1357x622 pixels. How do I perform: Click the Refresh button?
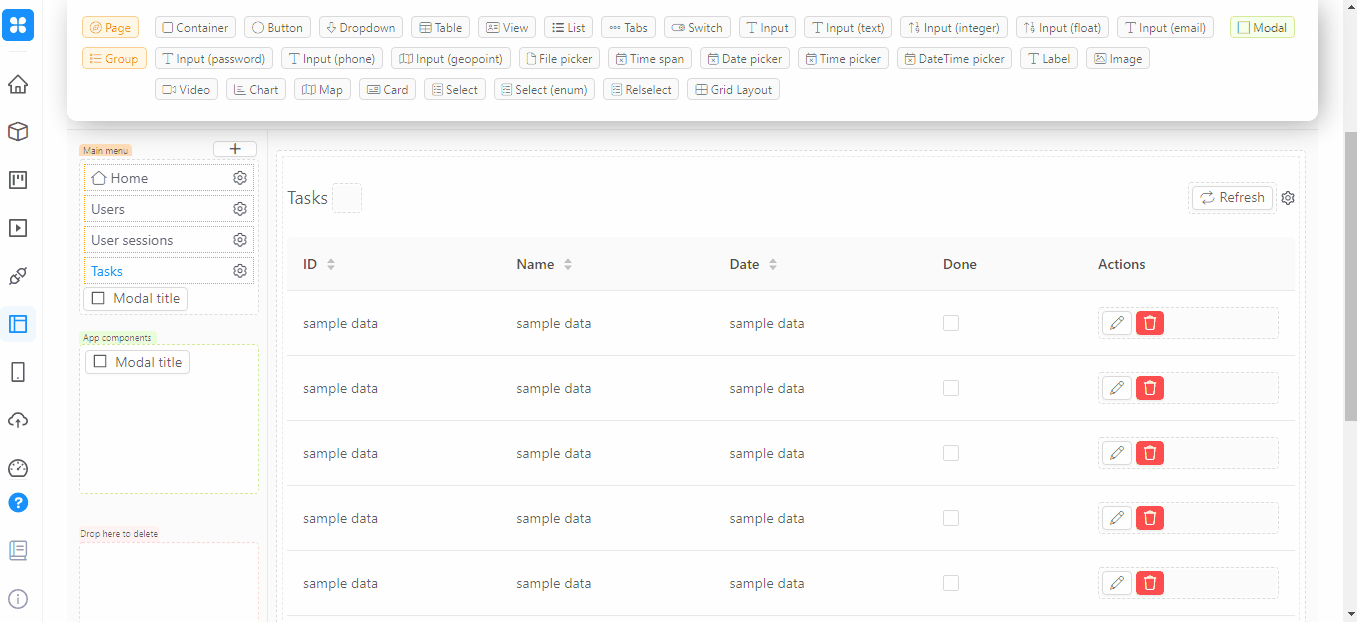(x=1232, y=198)
